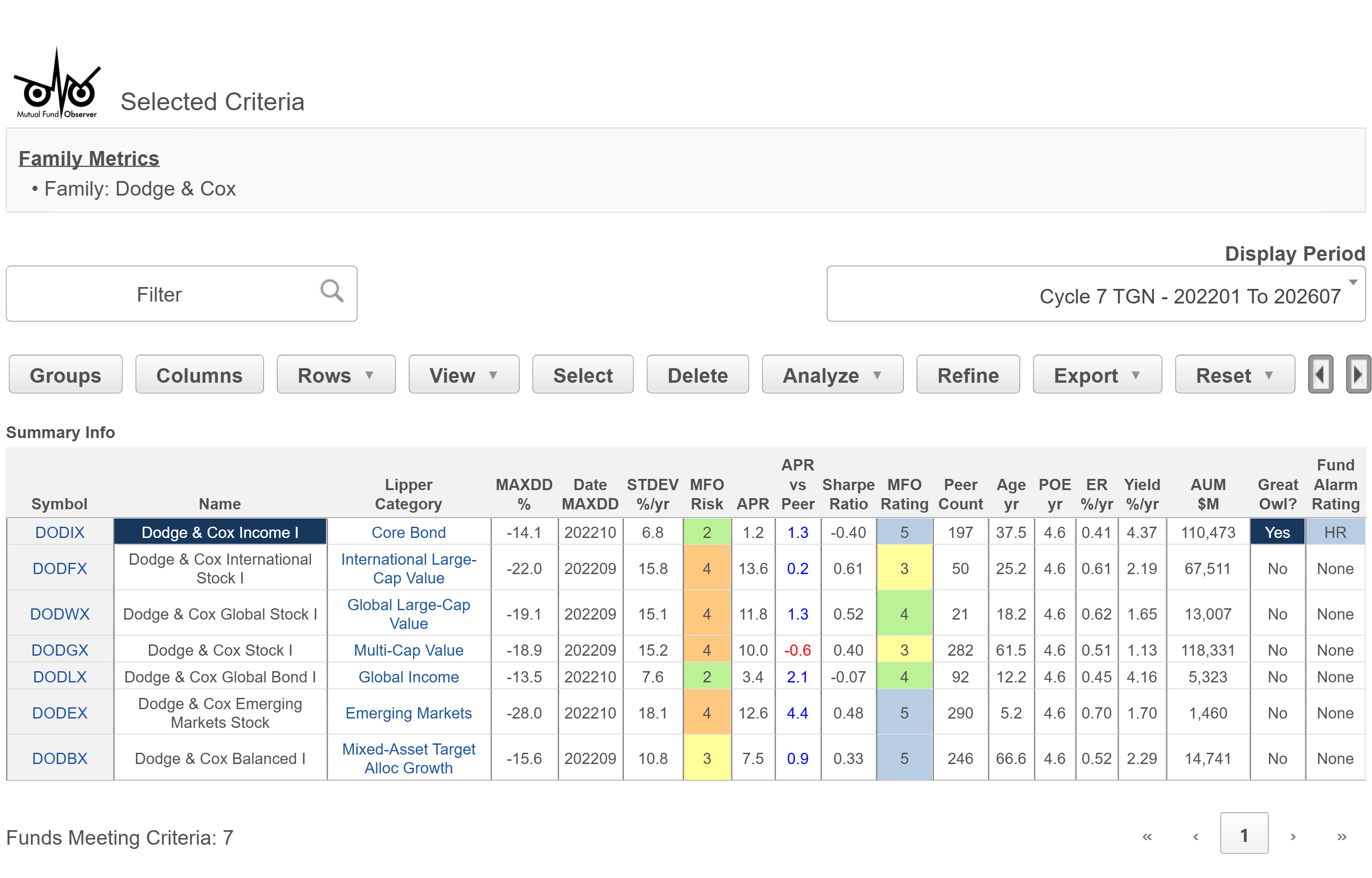Click the 'Yes' Great Owl cell for DODIX
This screenshot has width=1372, height=878.
click(x=1277, y=532)
